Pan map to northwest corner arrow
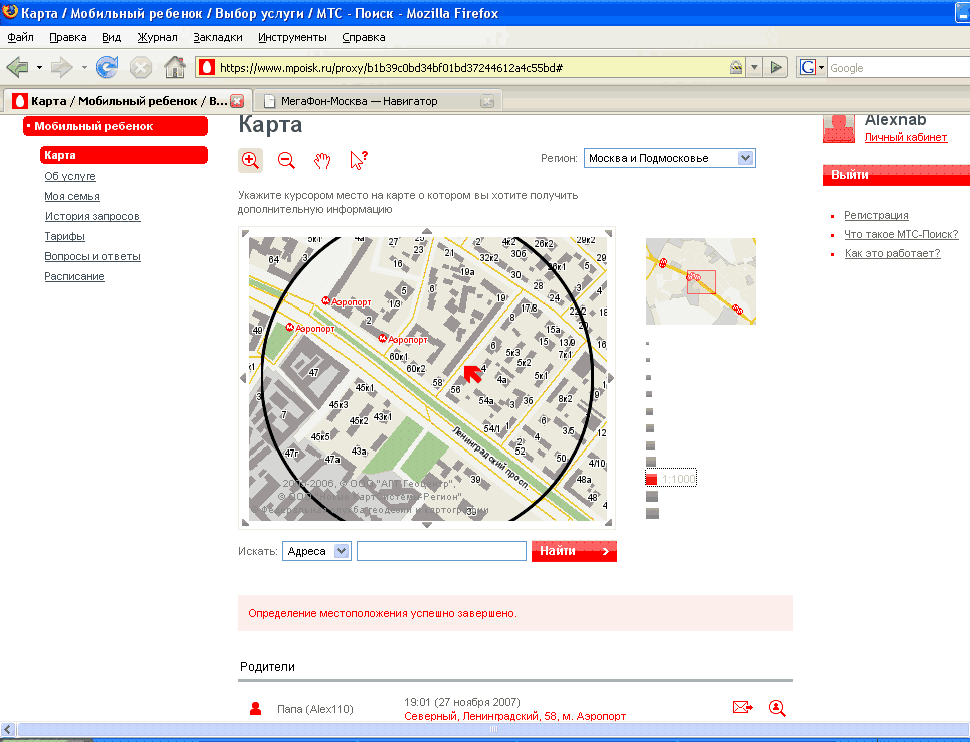Screen dimensions: 970x742 coord(245,233)
